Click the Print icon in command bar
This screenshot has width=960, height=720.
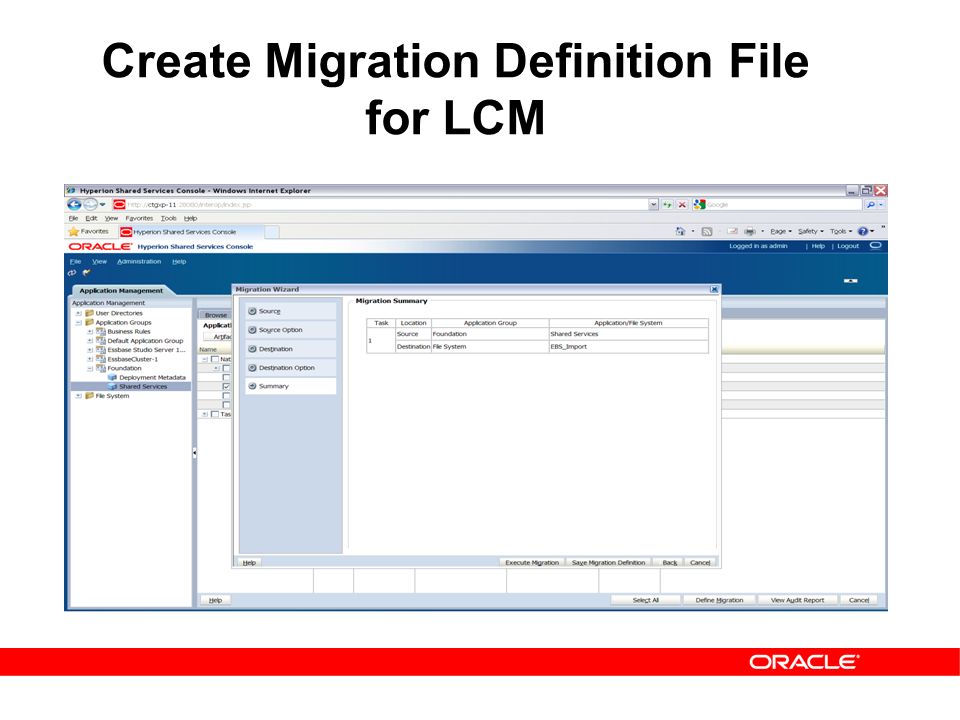pos(749,231)
